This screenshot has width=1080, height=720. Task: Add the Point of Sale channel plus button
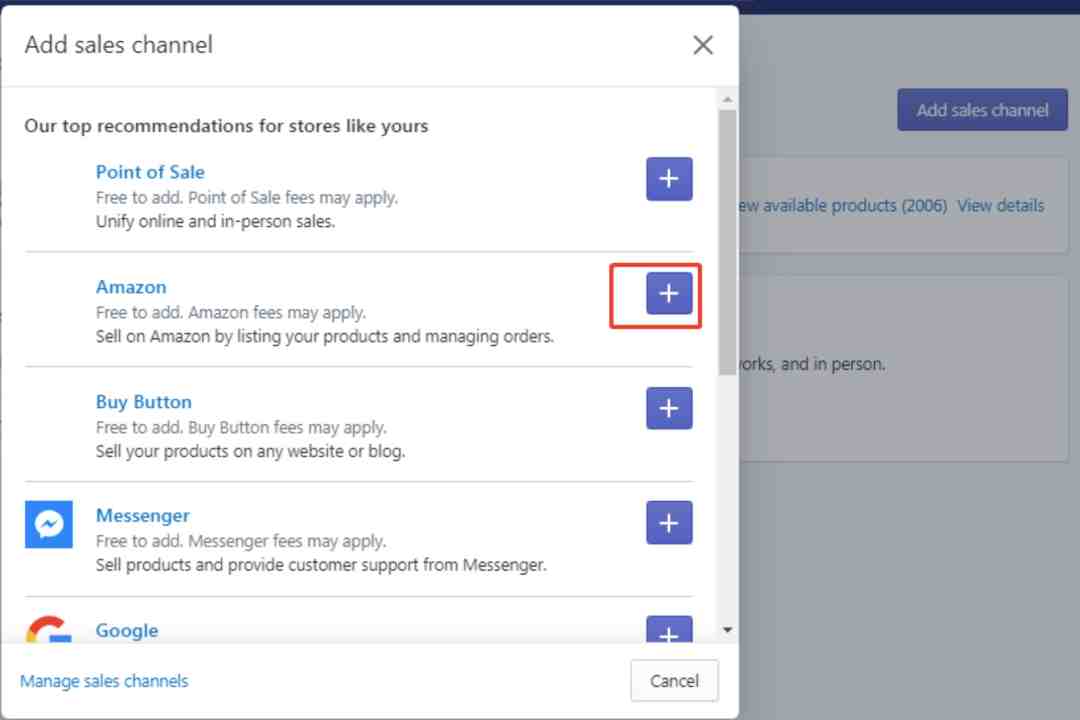coord(669,179)
